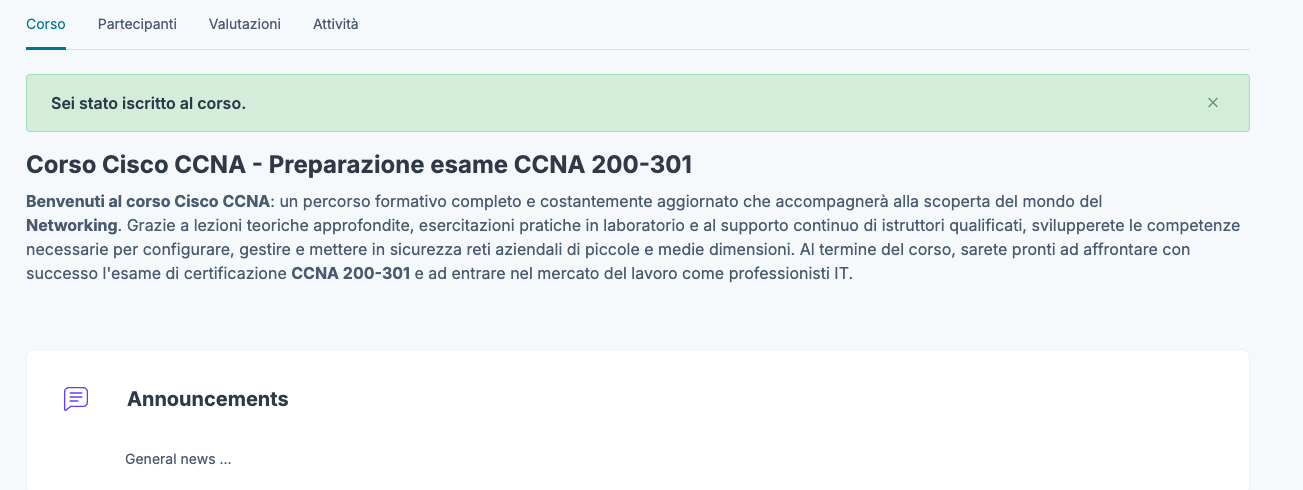Switch to the Partecipanti tab
This screenshot has height=490, width=1303.
(137, 24)
